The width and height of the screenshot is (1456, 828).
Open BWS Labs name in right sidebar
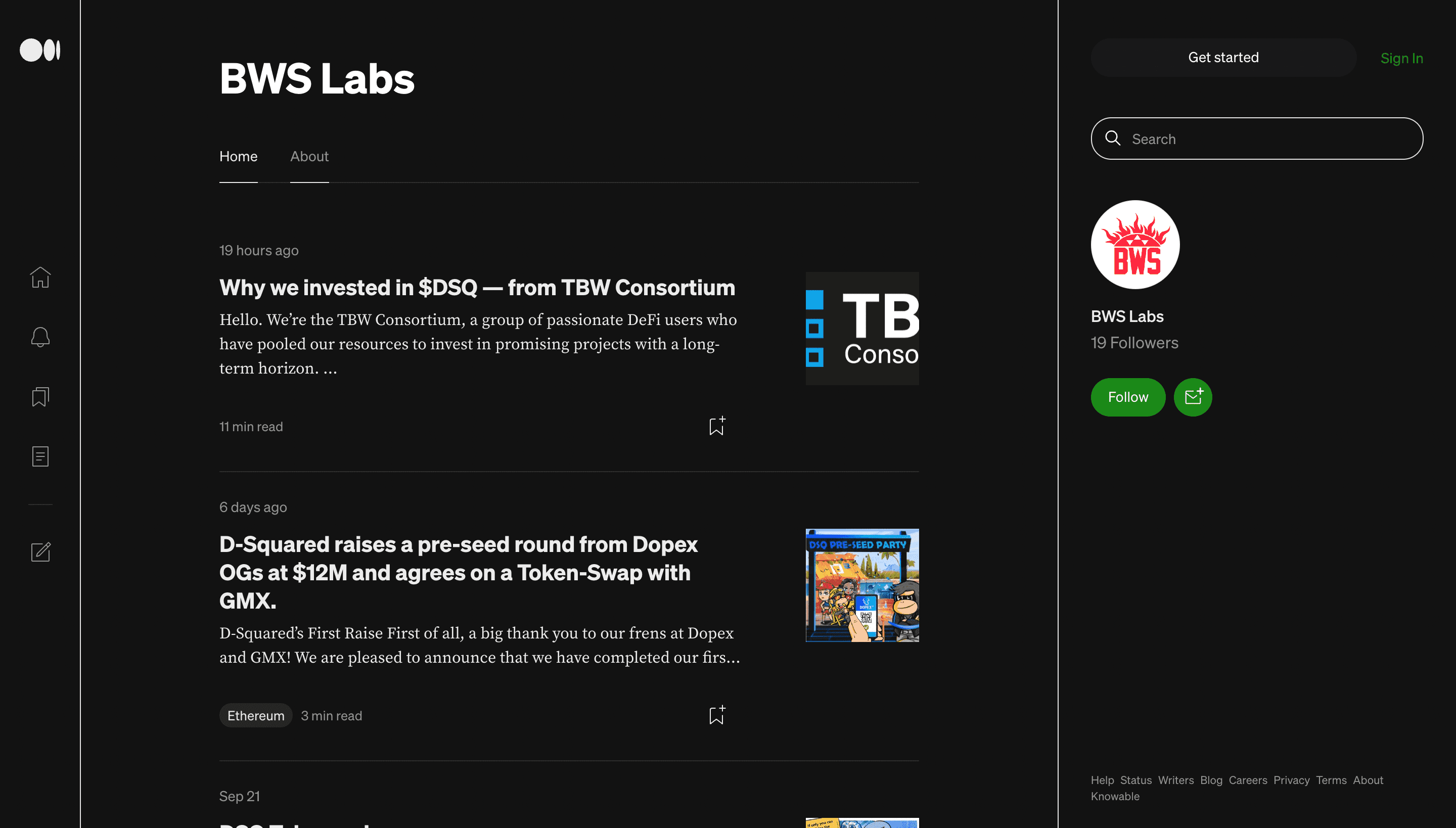point(1127,316)
